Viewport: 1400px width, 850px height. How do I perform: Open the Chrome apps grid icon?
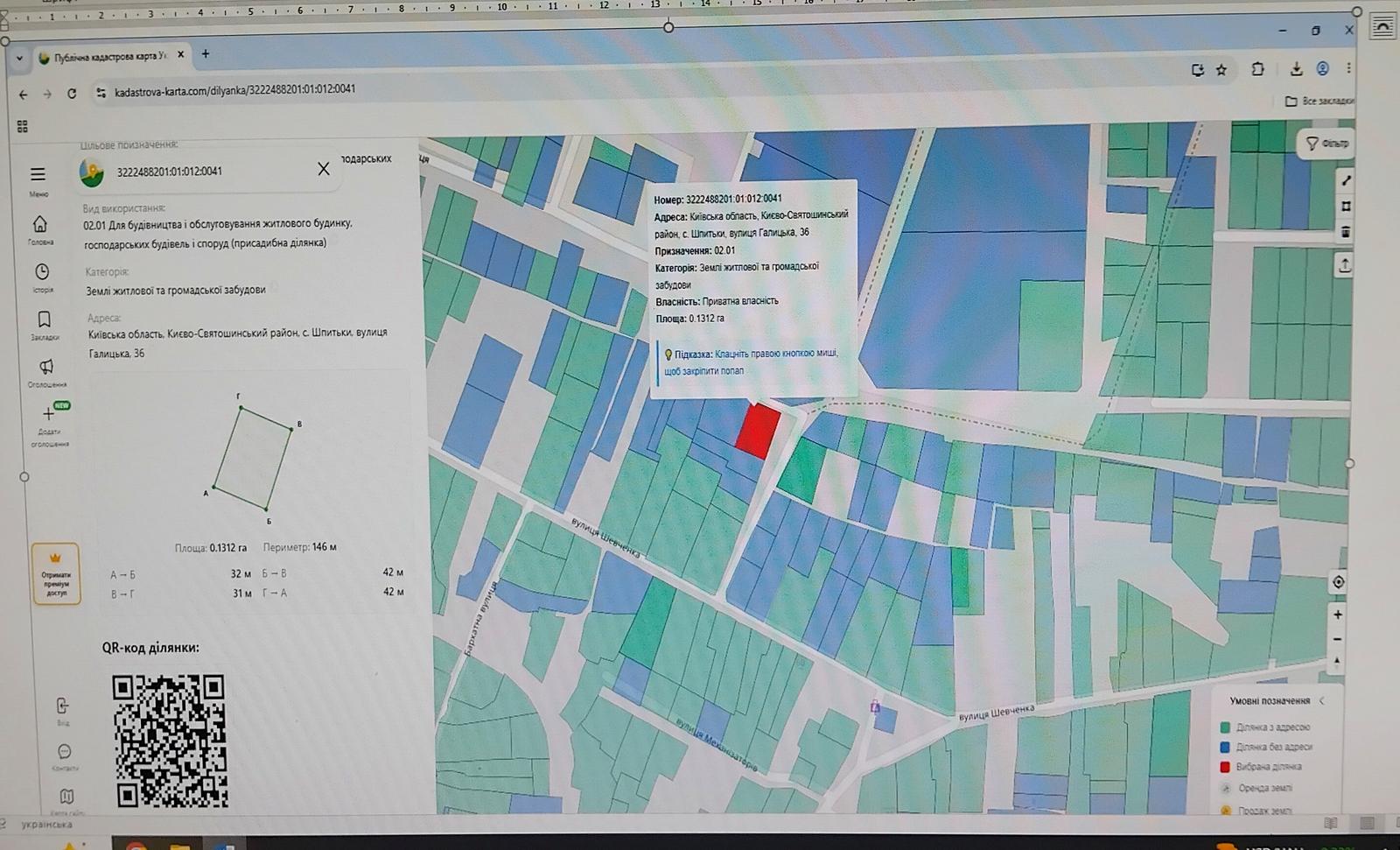click(x=23, y=127)
